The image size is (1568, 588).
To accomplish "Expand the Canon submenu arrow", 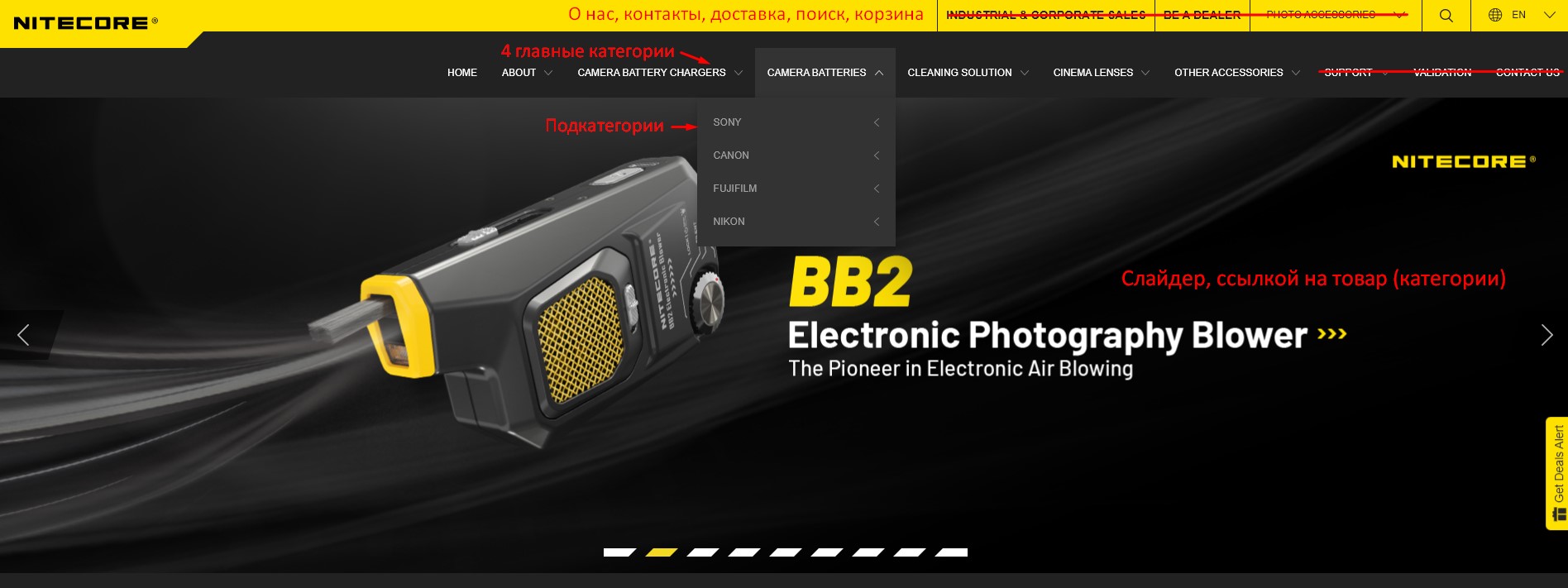I will click(x=877, y=155).
